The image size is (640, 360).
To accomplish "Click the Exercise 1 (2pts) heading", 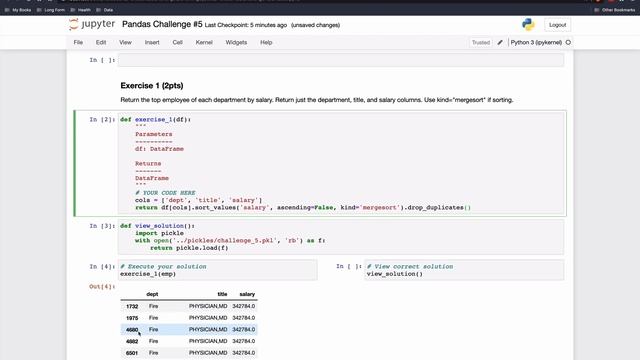I will (152, 86).
